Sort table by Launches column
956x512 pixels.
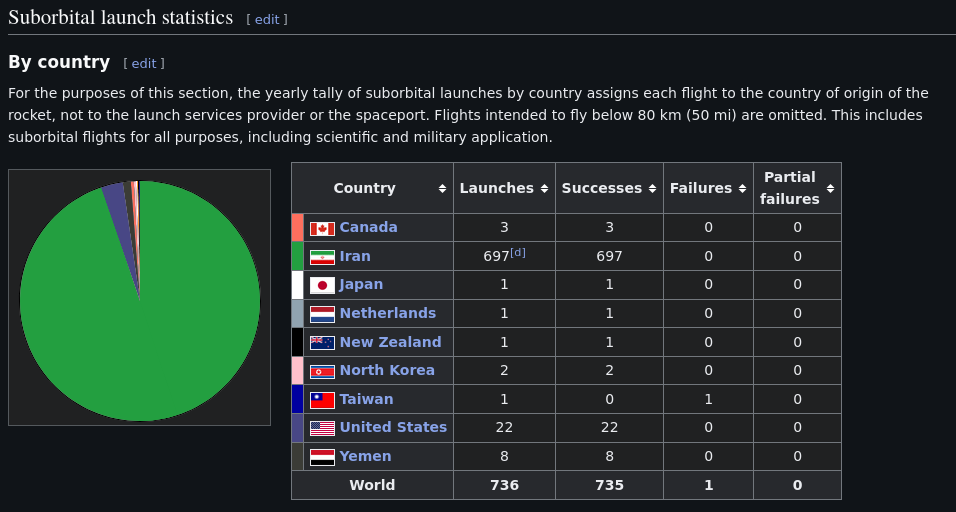tap(544, 189)
